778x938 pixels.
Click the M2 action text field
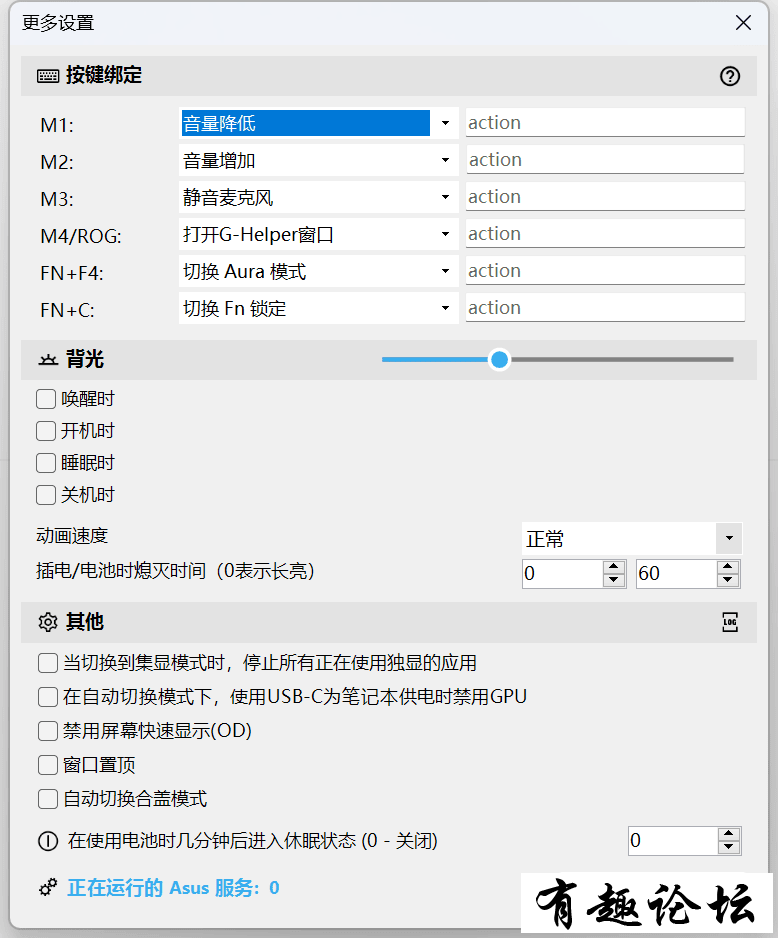coord(605,160)
